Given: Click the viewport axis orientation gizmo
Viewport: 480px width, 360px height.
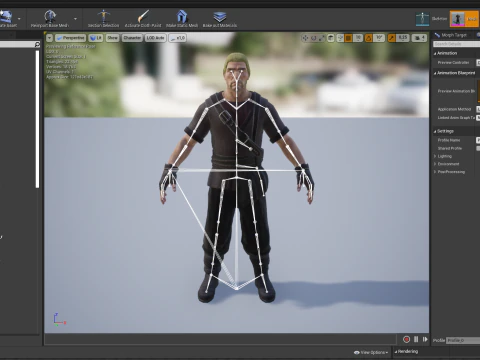Looking at the screenshot, I should click(59, 319).
